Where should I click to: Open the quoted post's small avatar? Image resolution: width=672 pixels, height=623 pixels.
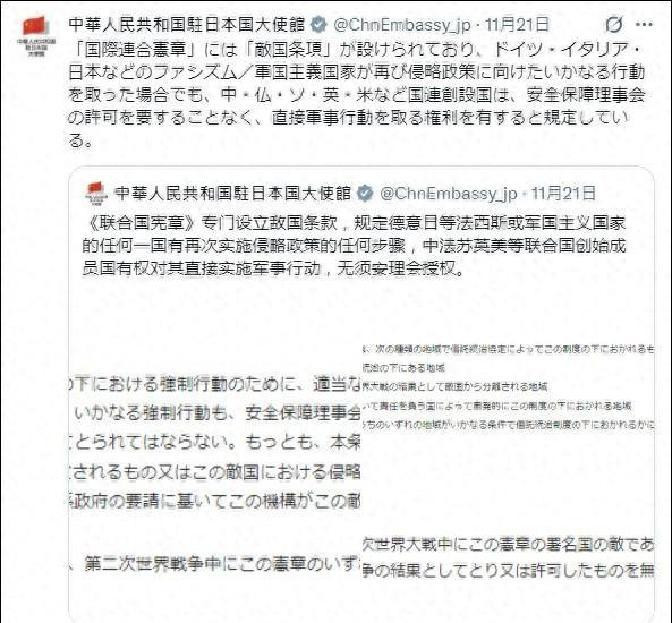click(x=96, y=193)
